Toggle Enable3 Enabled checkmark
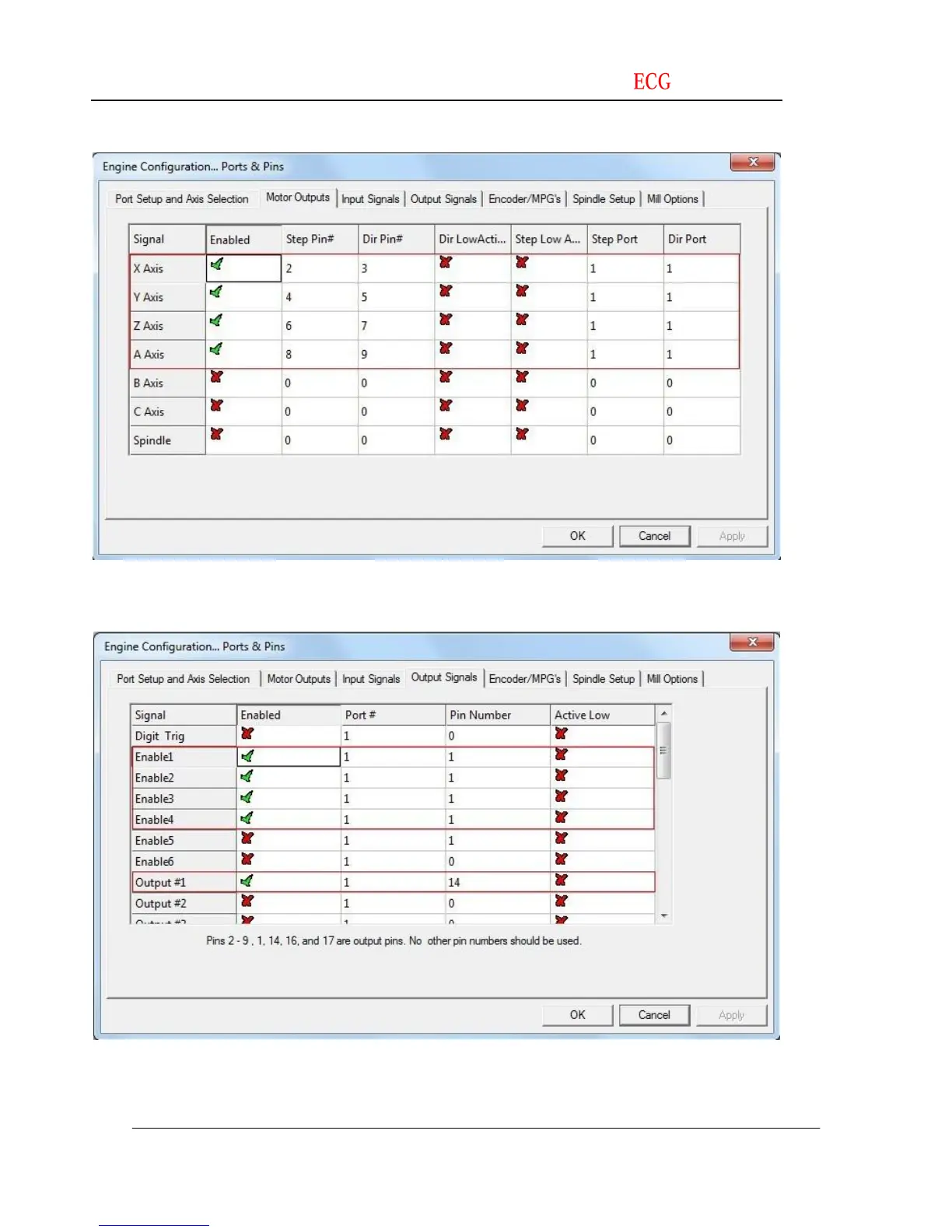 click(x=247, y=797)
